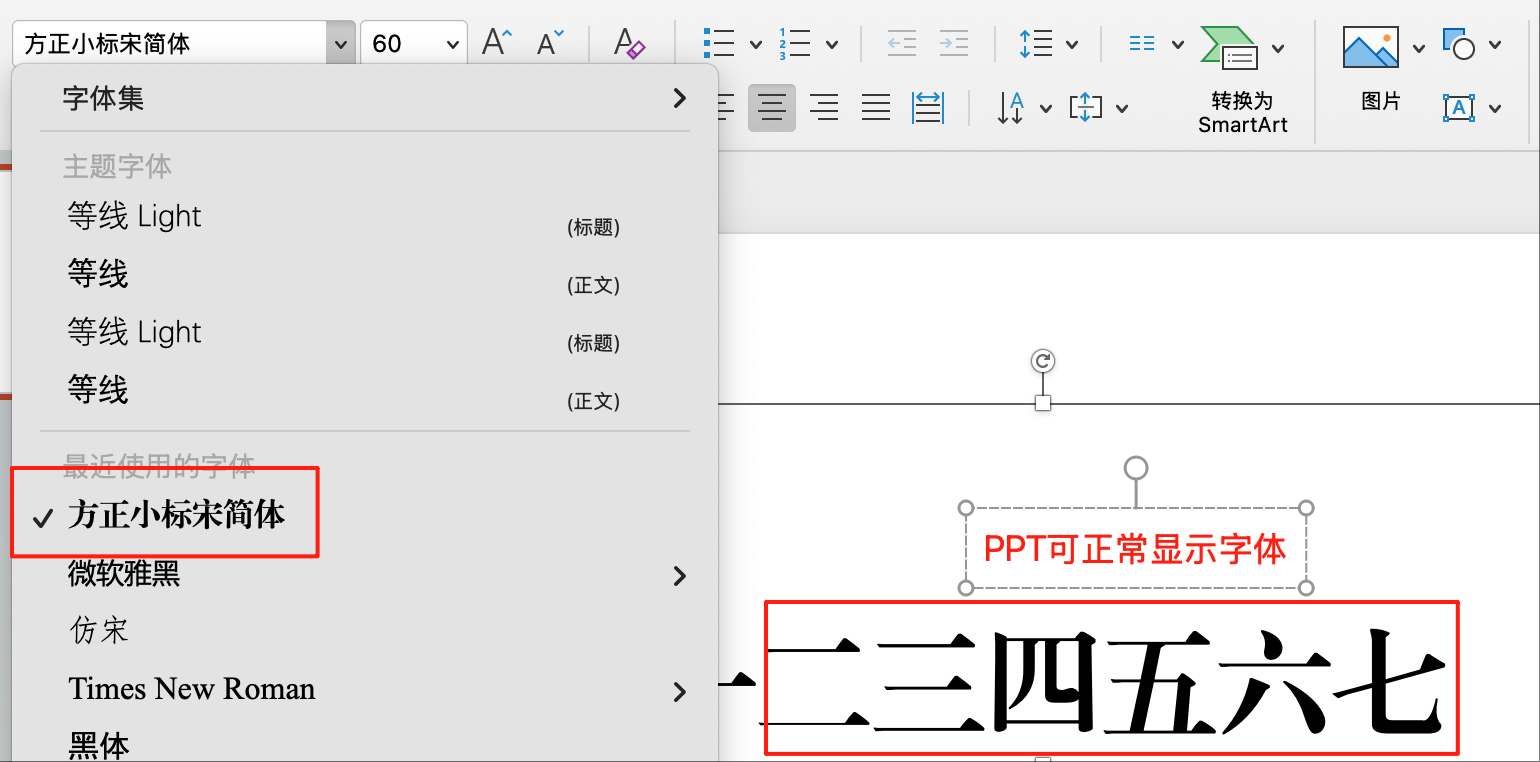Toggle justify text alignment

click(x=876, y=107)
